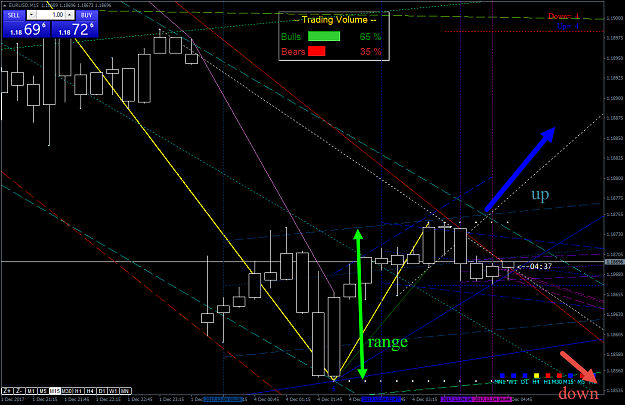Click the 4 Dec 01:45 time axis label
The height and width of the screenshot is (405, 625).
tap(330, 399)
